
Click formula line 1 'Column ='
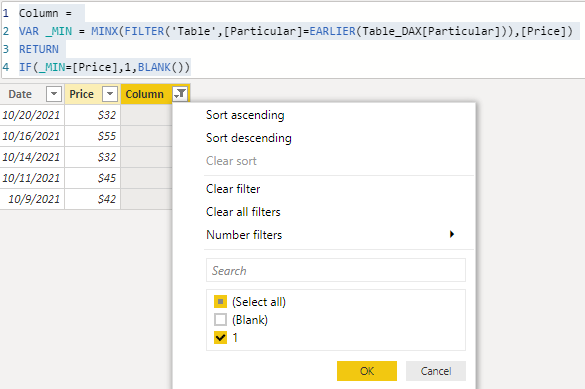[45, 13]
